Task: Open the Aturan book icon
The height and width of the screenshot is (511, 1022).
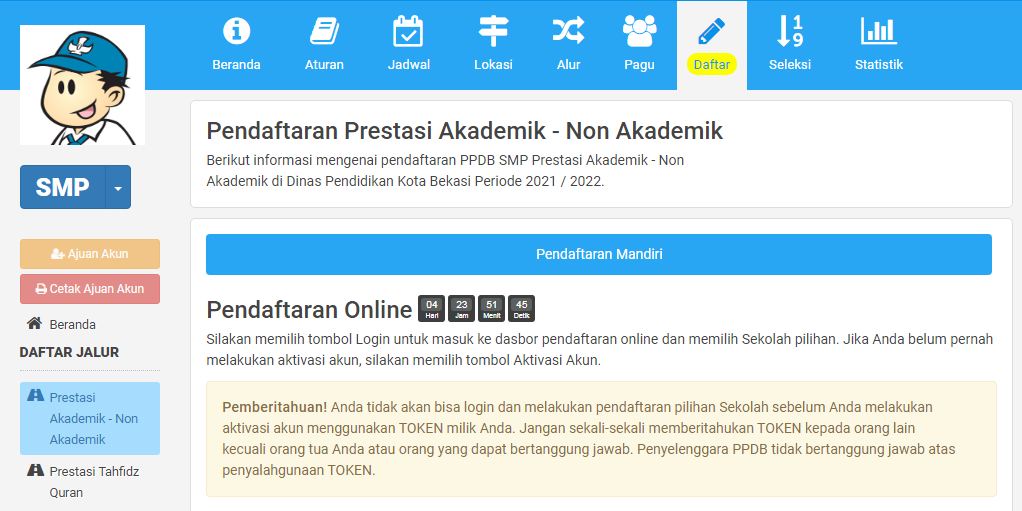Action: (x=324, y=32)
